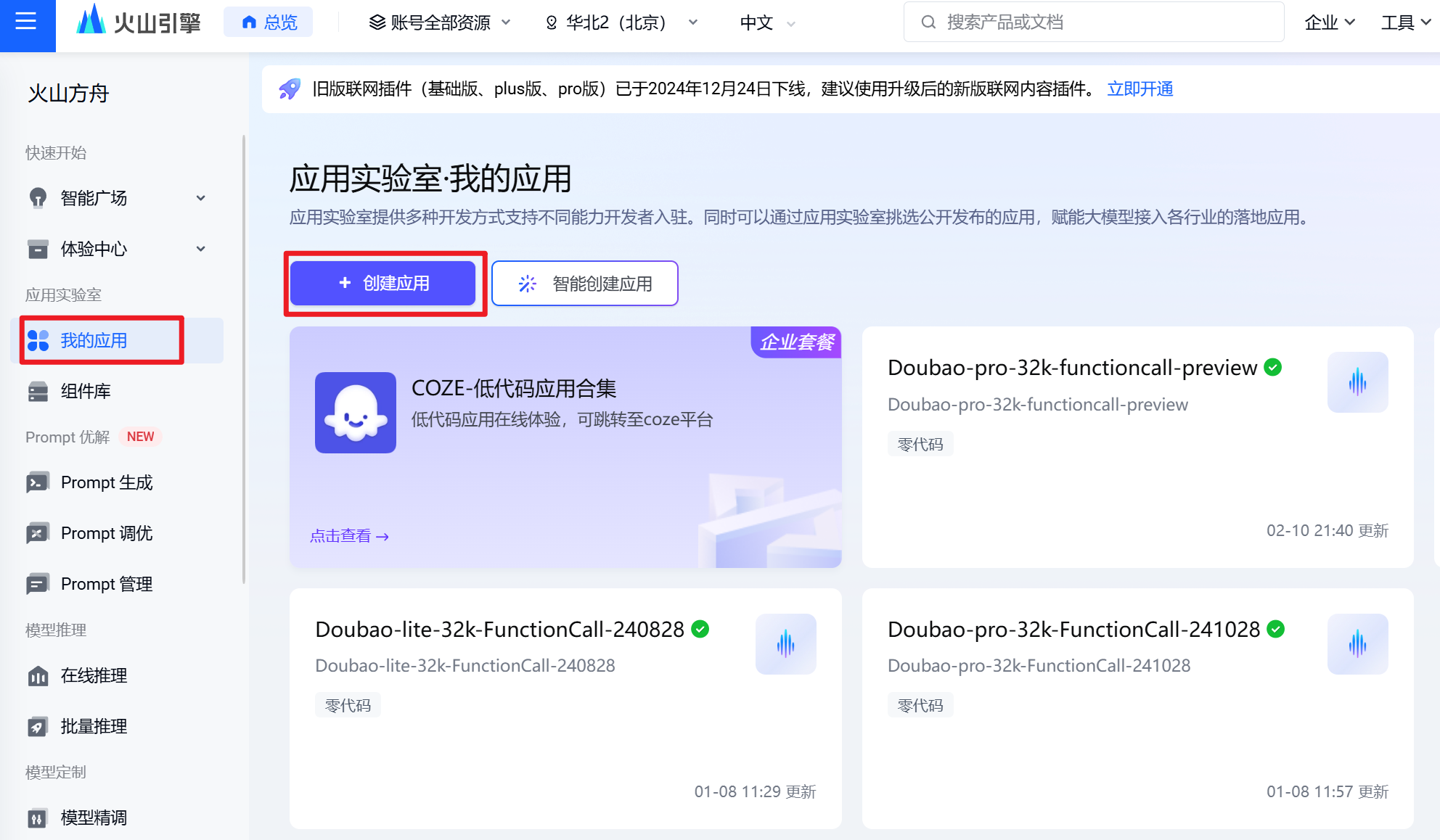The image size is (1440, 840).
Task: Click the Prompt 调优 icon
Action: [x=38, y=533]
